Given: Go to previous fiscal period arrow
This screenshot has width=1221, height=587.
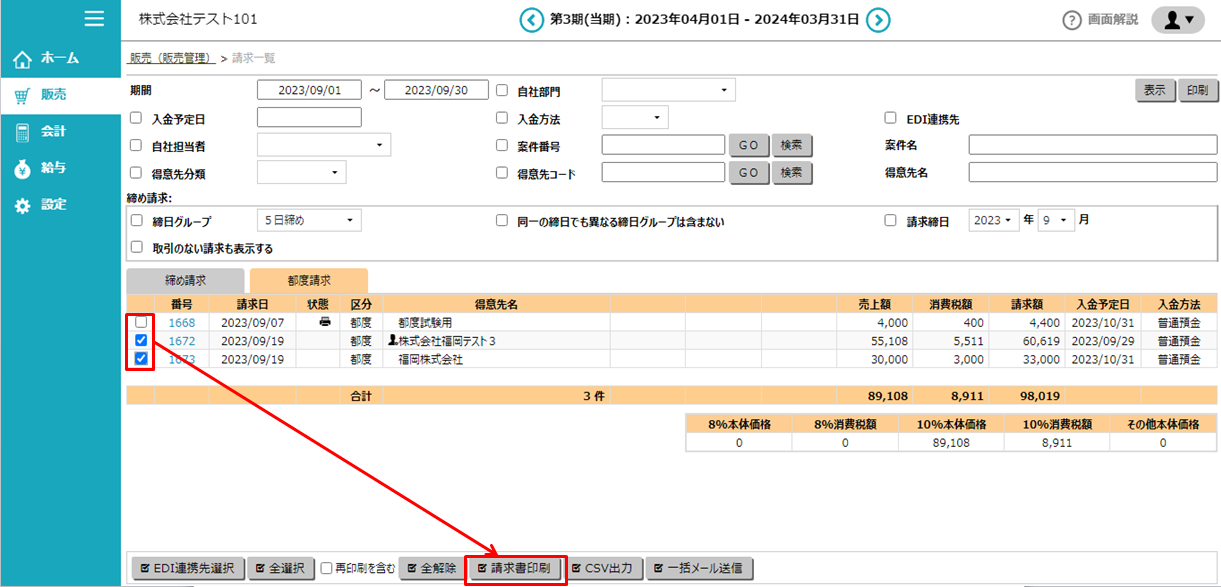Looking at the screenshot, I should pos(531,20).
